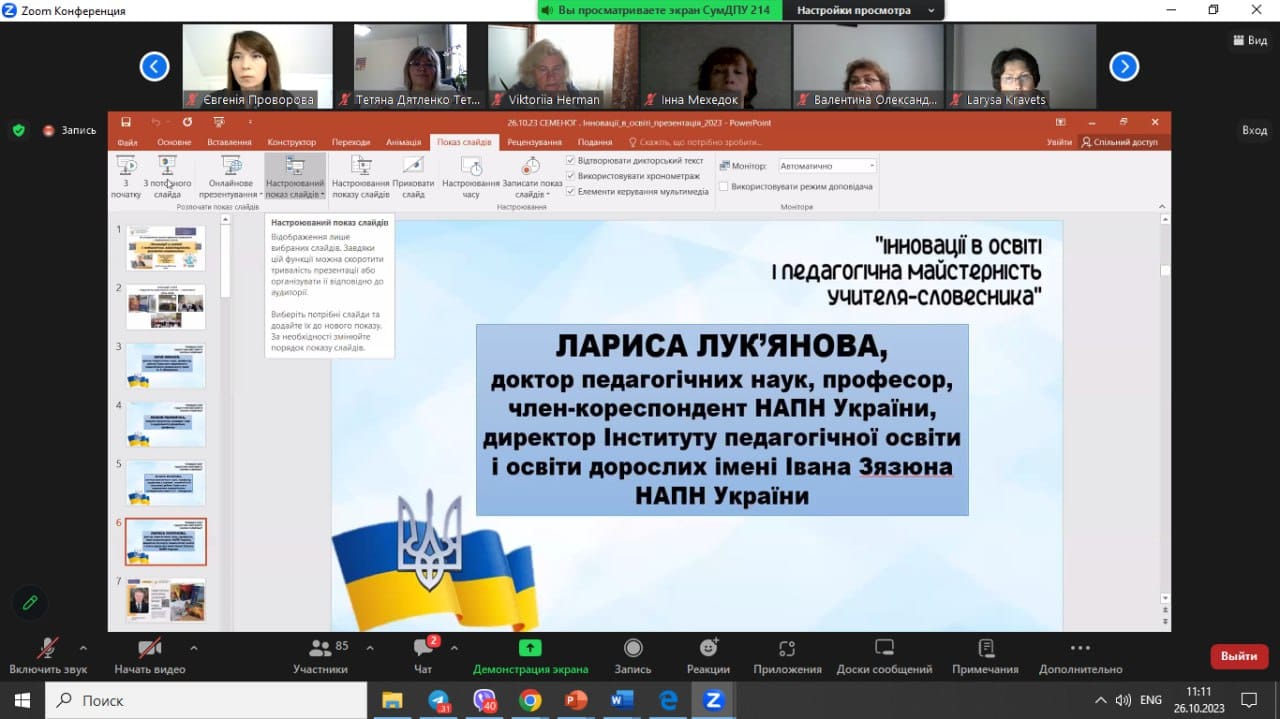Switch to the 'Рецензування' ribbon tab
Viewport: 1280px width, 719px height.
coord(533,142)
